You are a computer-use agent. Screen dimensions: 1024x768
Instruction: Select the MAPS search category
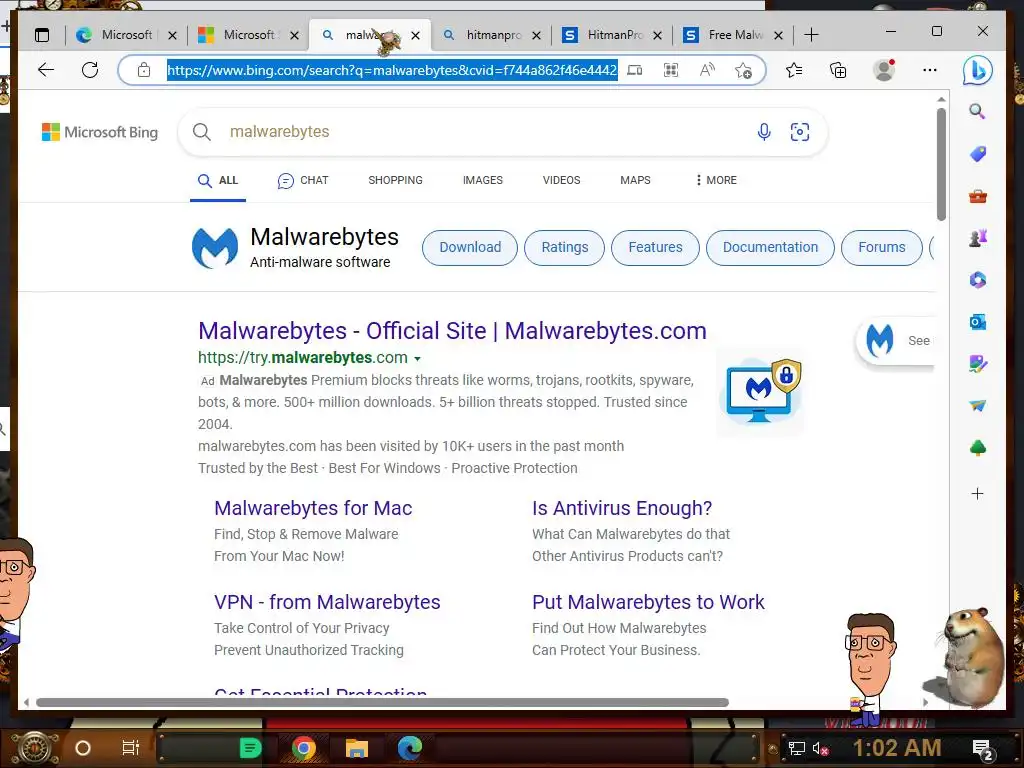coord(635,180)
